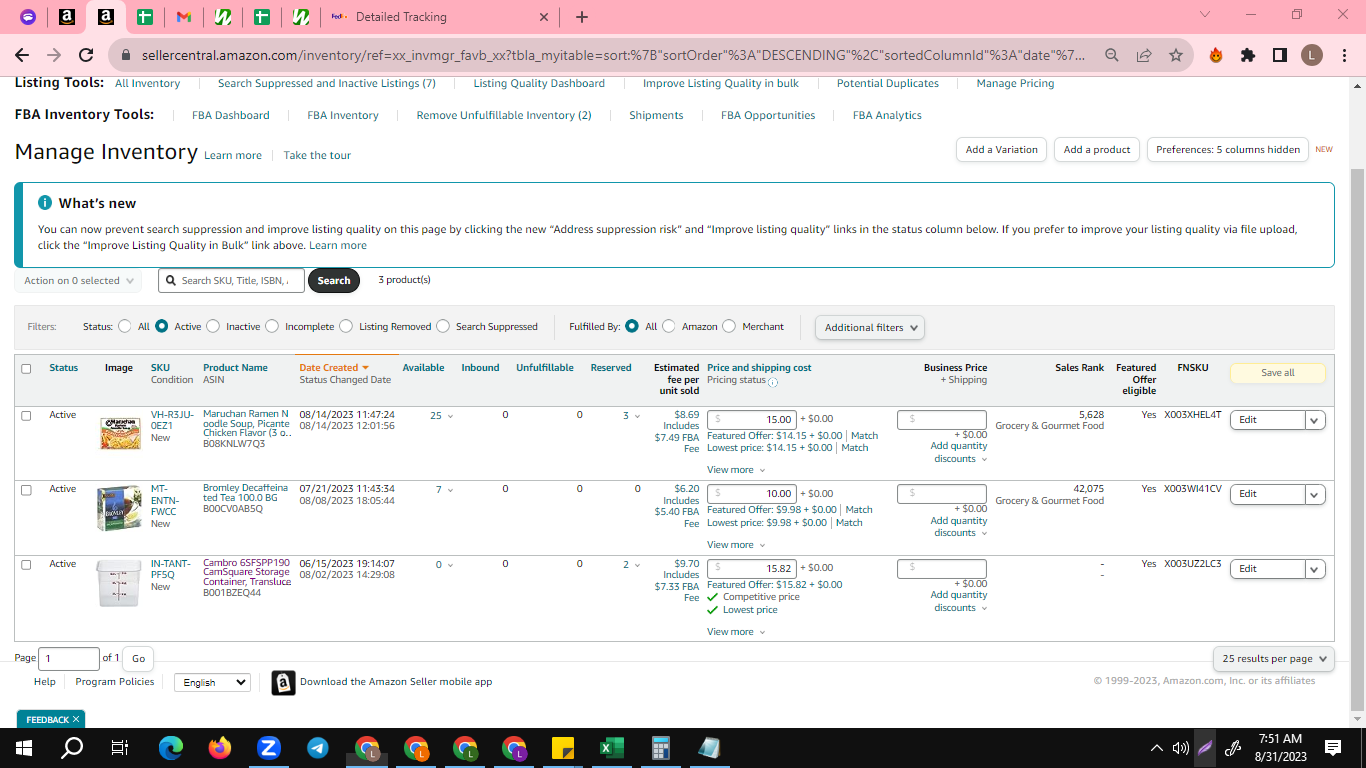Launch Firefox from the taskbar
This screenshot has height=768, width=1366.
click(x=220, y=748)
